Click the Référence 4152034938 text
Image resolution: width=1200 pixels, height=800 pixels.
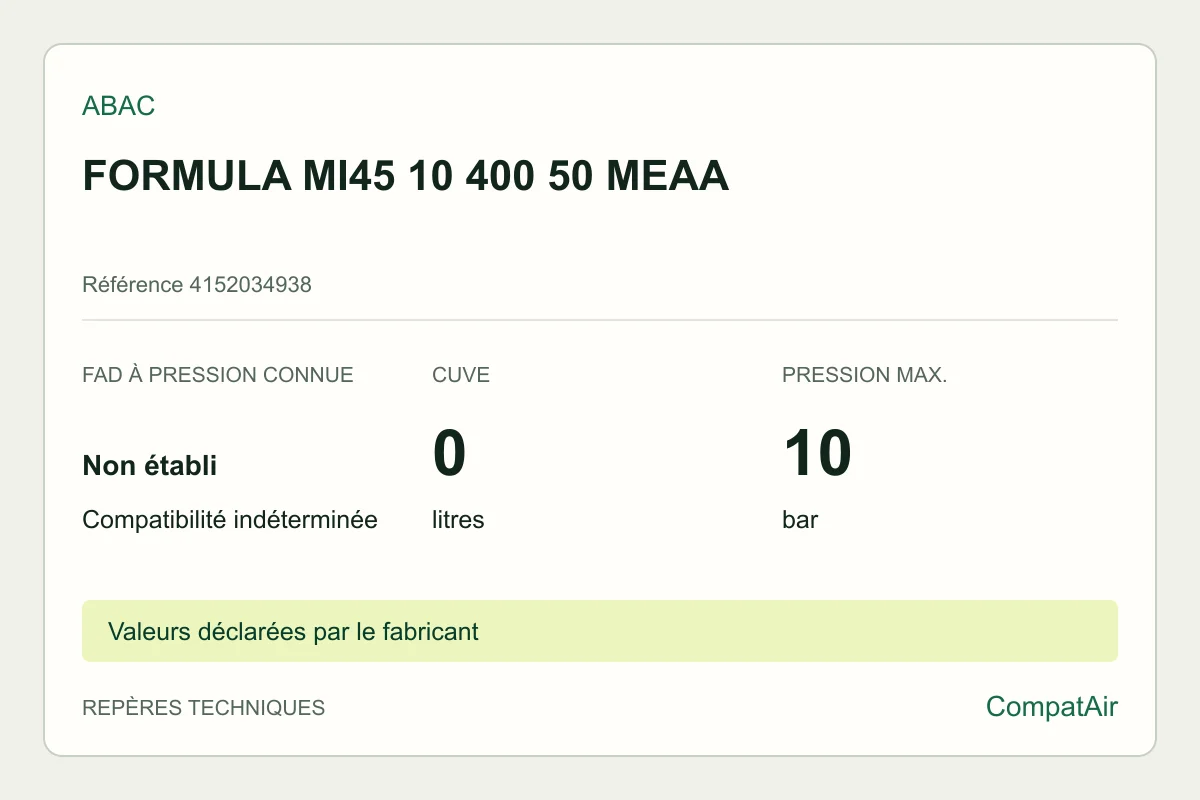click(x=197, y=285)
